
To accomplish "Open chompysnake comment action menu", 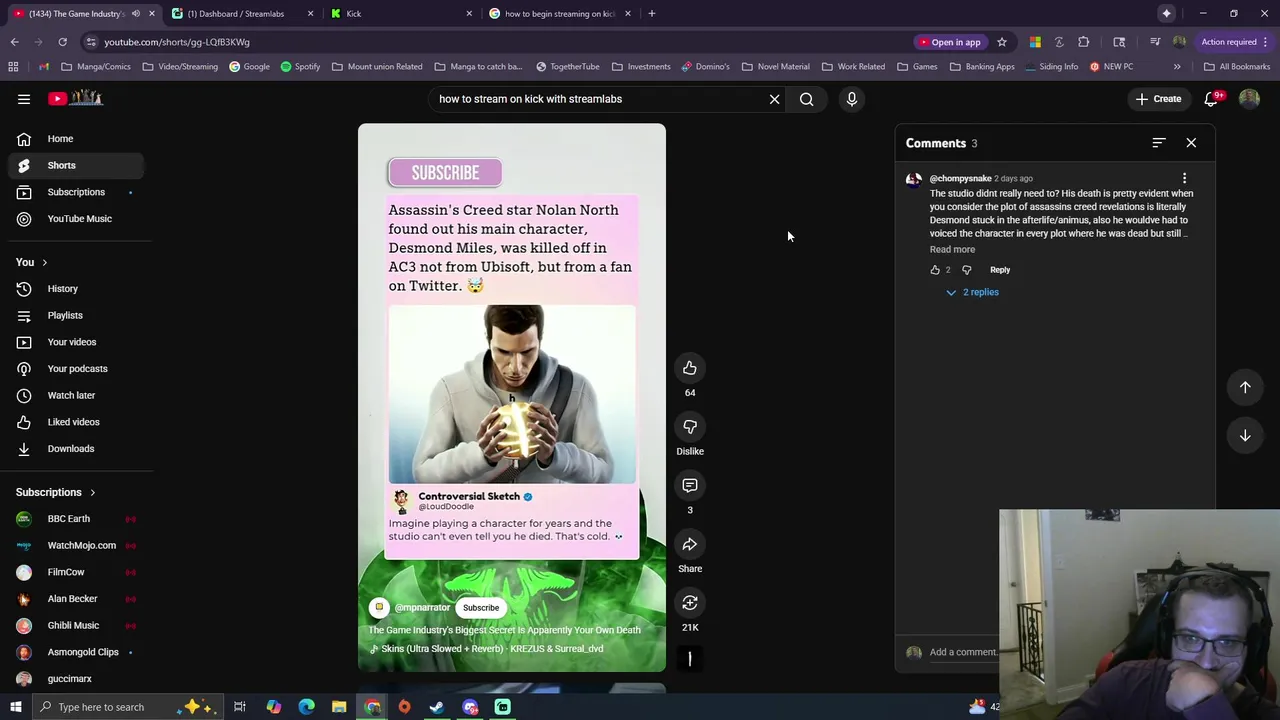I will (1185, 179).
